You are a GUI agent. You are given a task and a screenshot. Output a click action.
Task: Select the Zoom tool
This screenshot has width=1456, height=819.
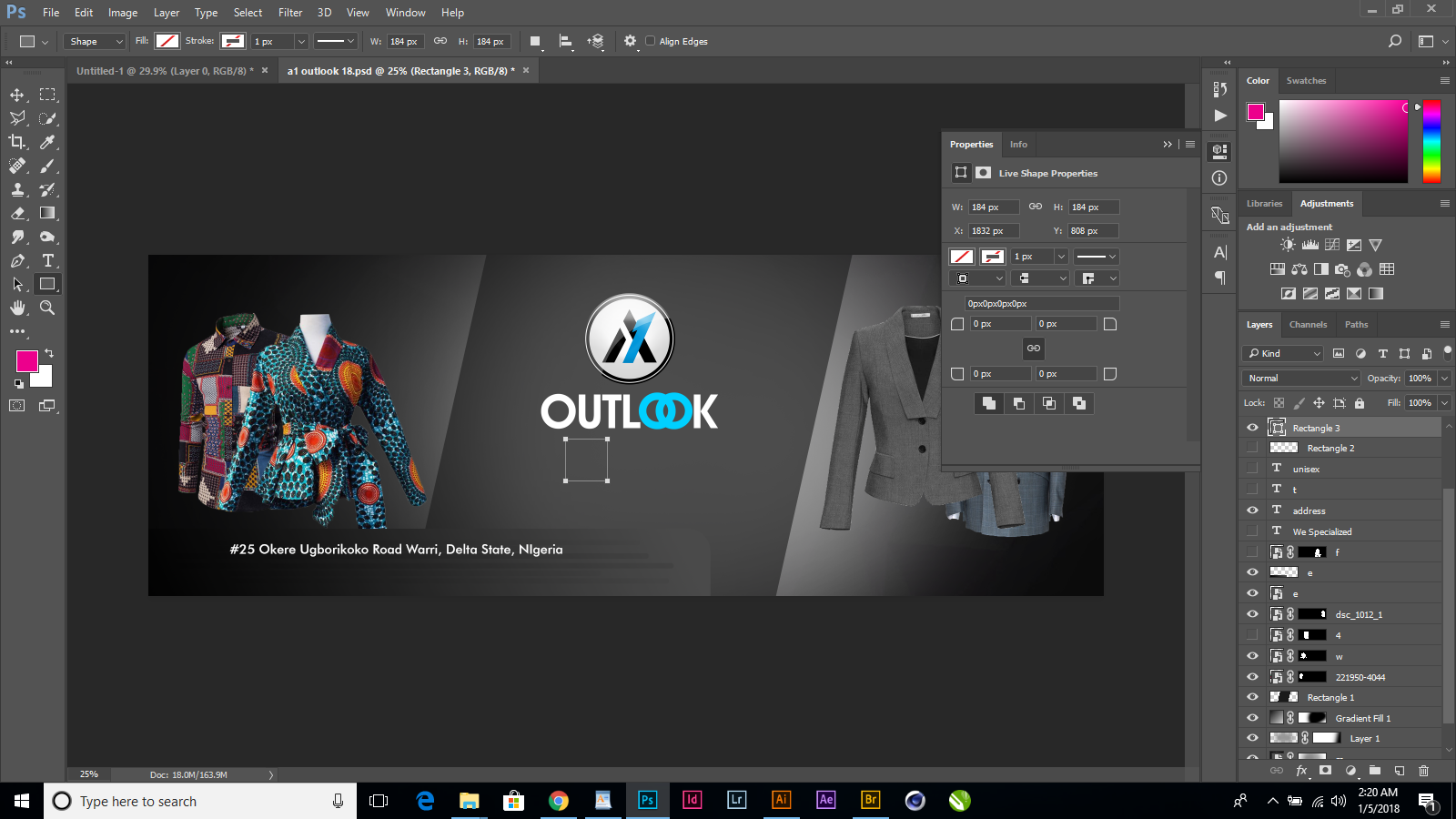pyautogui.click(x=47, y=308)
